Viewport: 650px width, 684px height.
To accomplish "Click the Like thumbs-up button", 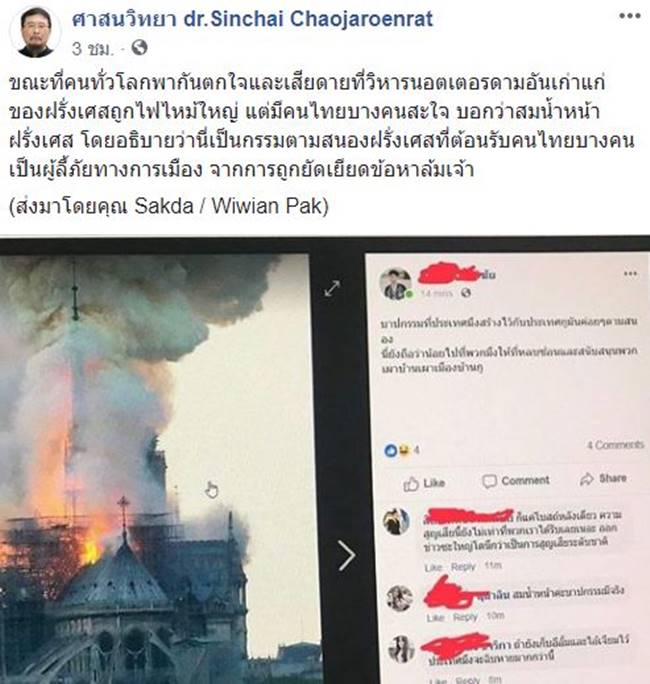I will pos(424,483).
